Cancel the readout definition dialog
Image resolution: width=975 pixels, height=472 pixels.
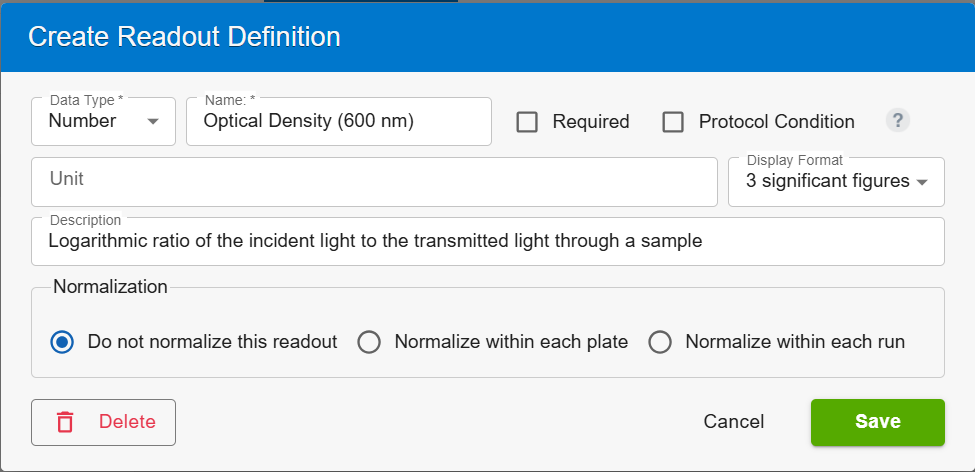(x=734, y=422)
